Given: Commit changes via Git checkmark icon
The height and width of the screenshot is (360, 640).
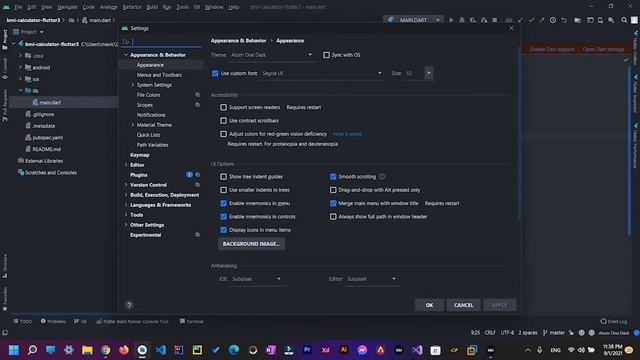Looking at the screenshot, I should pos(531,20).
